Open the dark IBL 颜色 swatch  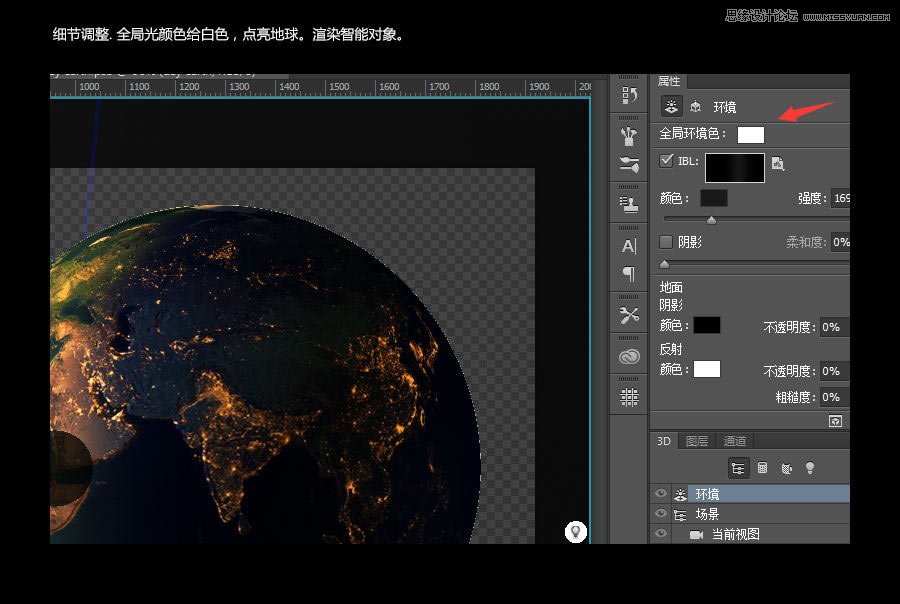pos(713,198)
